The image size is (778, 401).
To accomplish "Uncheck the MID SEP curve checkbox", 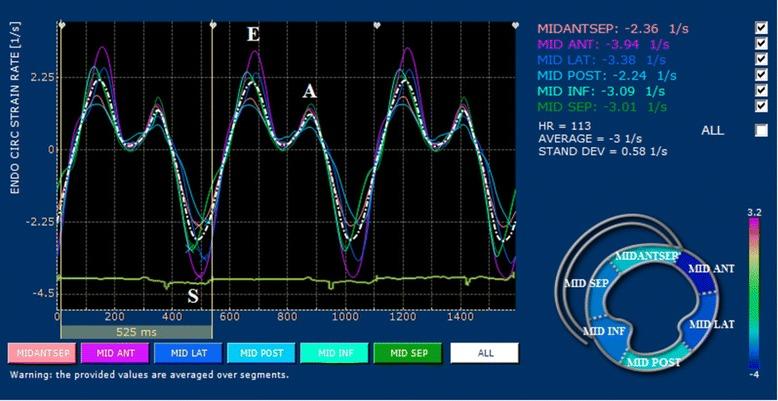I will pos(763,106).
